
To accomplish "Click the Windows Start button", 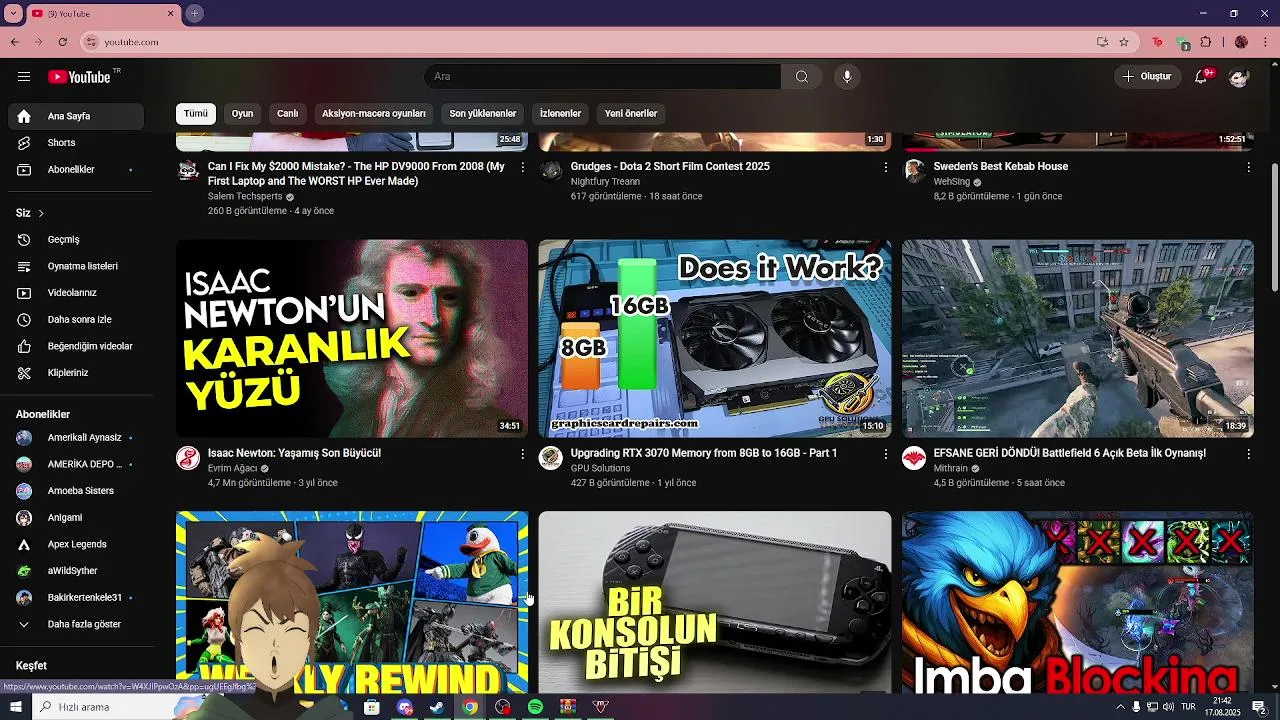I will pos(16,707).
